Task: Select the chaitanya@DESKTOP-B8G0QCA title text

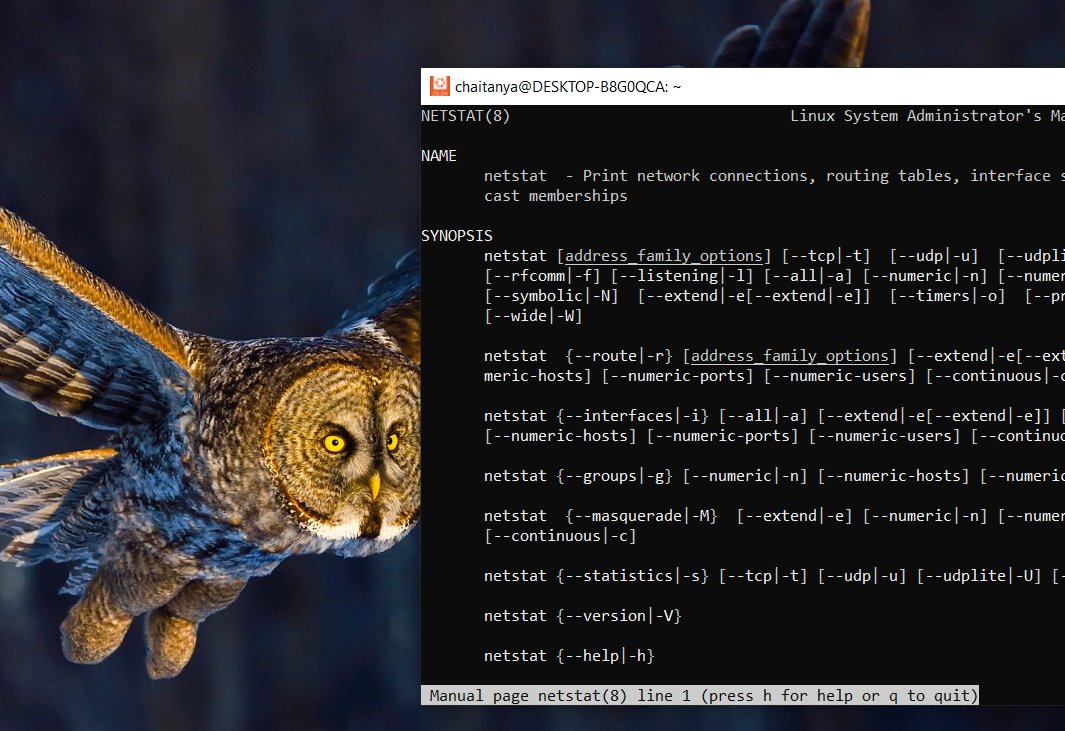Action: click(568, 86)
